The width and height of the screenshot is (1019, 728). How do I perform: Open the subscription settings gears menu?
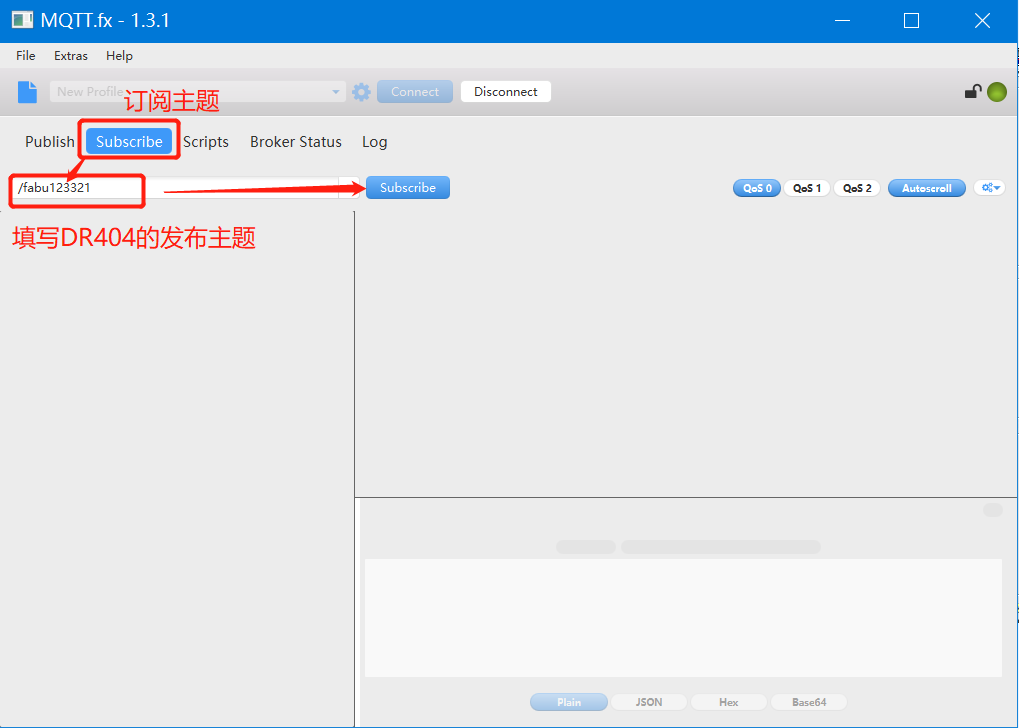pyautogui.click(x=989, y=188)
